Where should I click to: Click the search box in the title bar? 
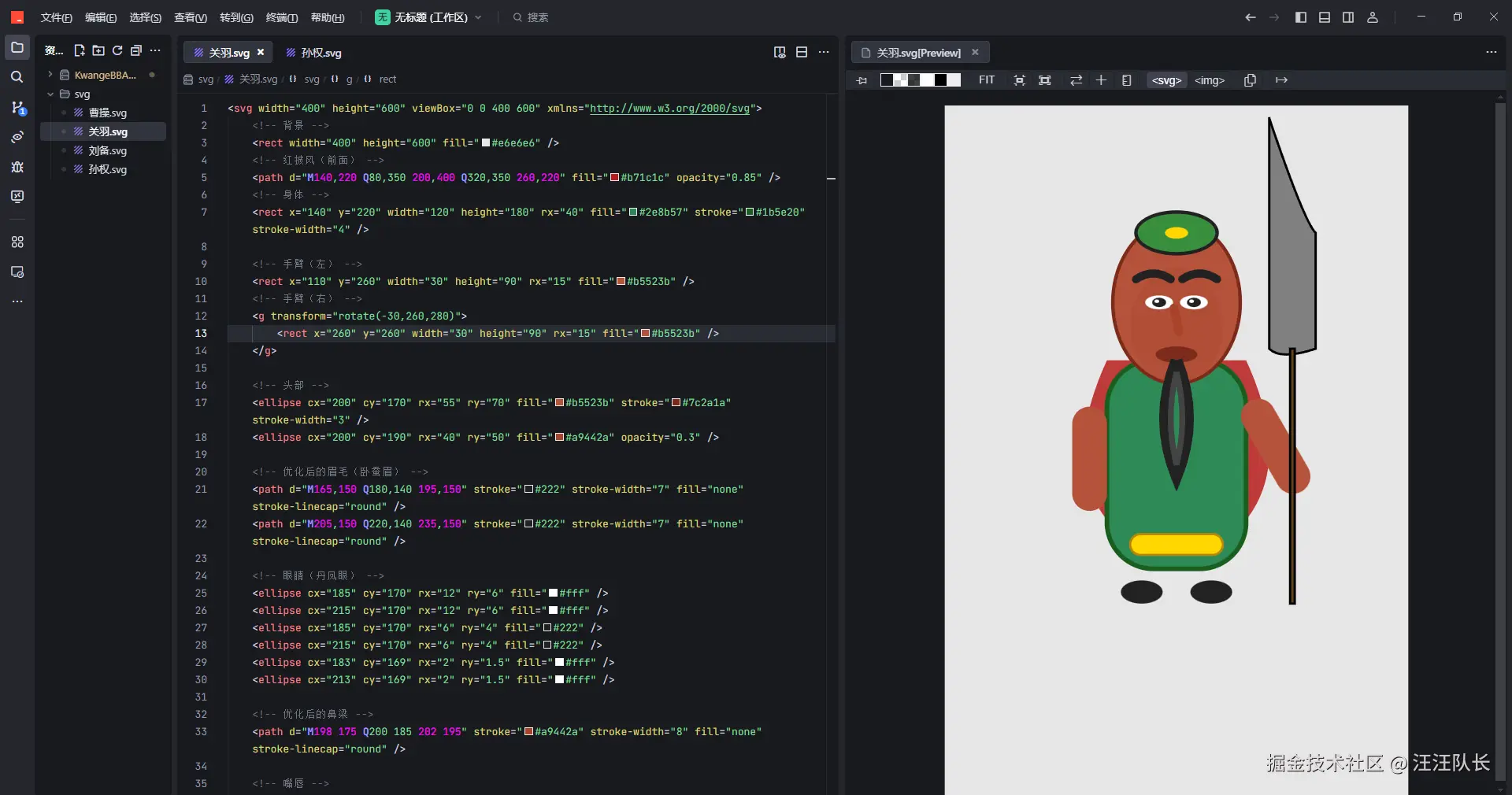(530, 17)
